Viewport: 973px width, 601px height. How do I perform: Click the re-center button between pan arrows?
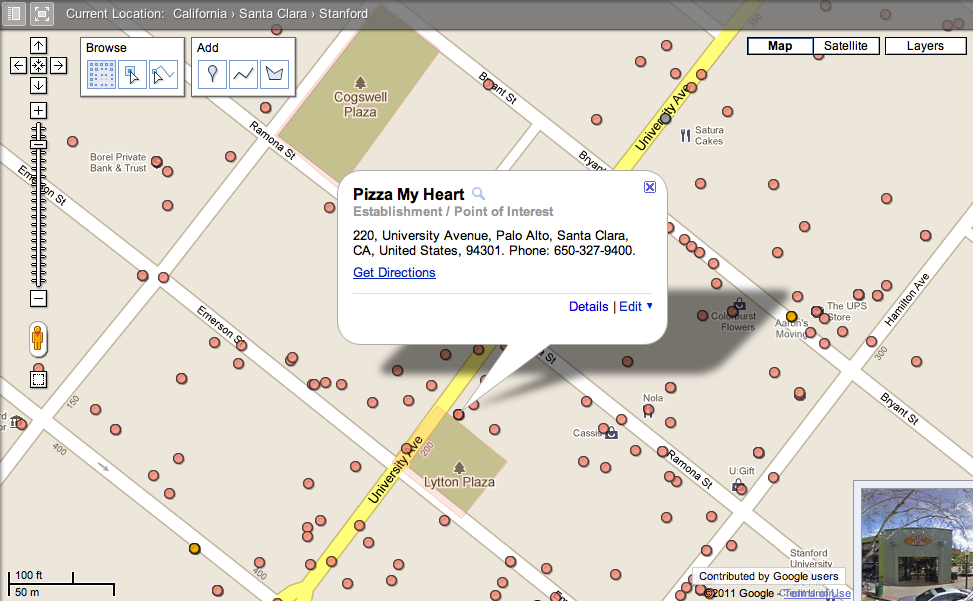click(x=38, y=65)
